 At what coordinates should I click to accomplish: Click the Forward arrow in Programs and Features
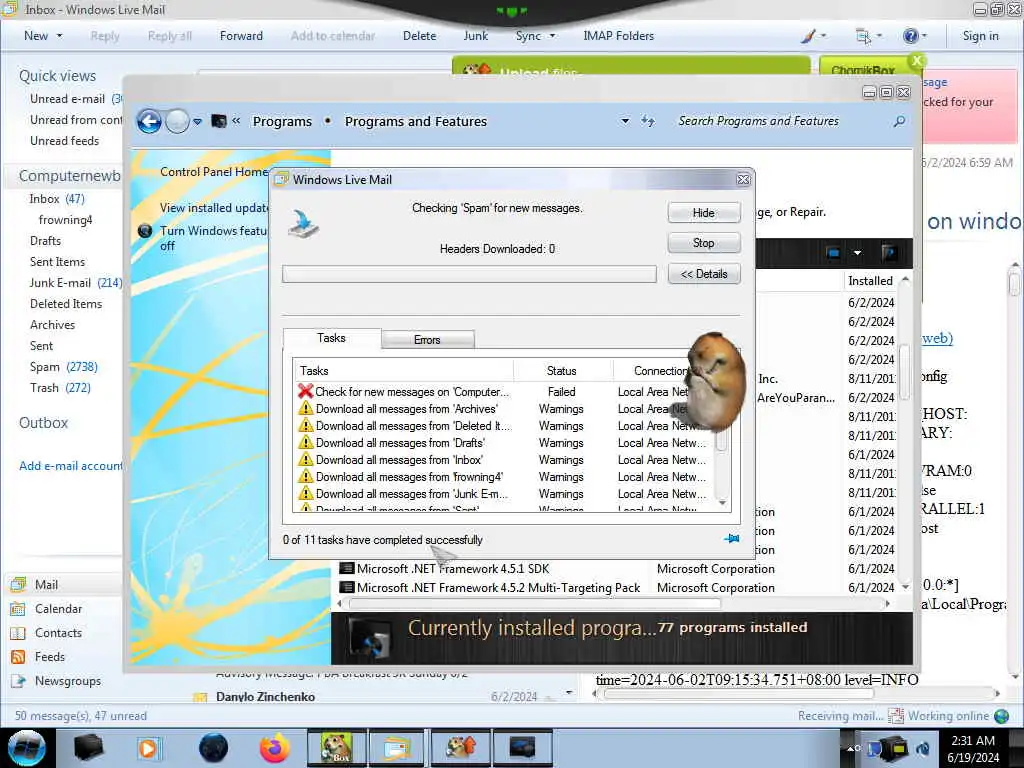177,121
